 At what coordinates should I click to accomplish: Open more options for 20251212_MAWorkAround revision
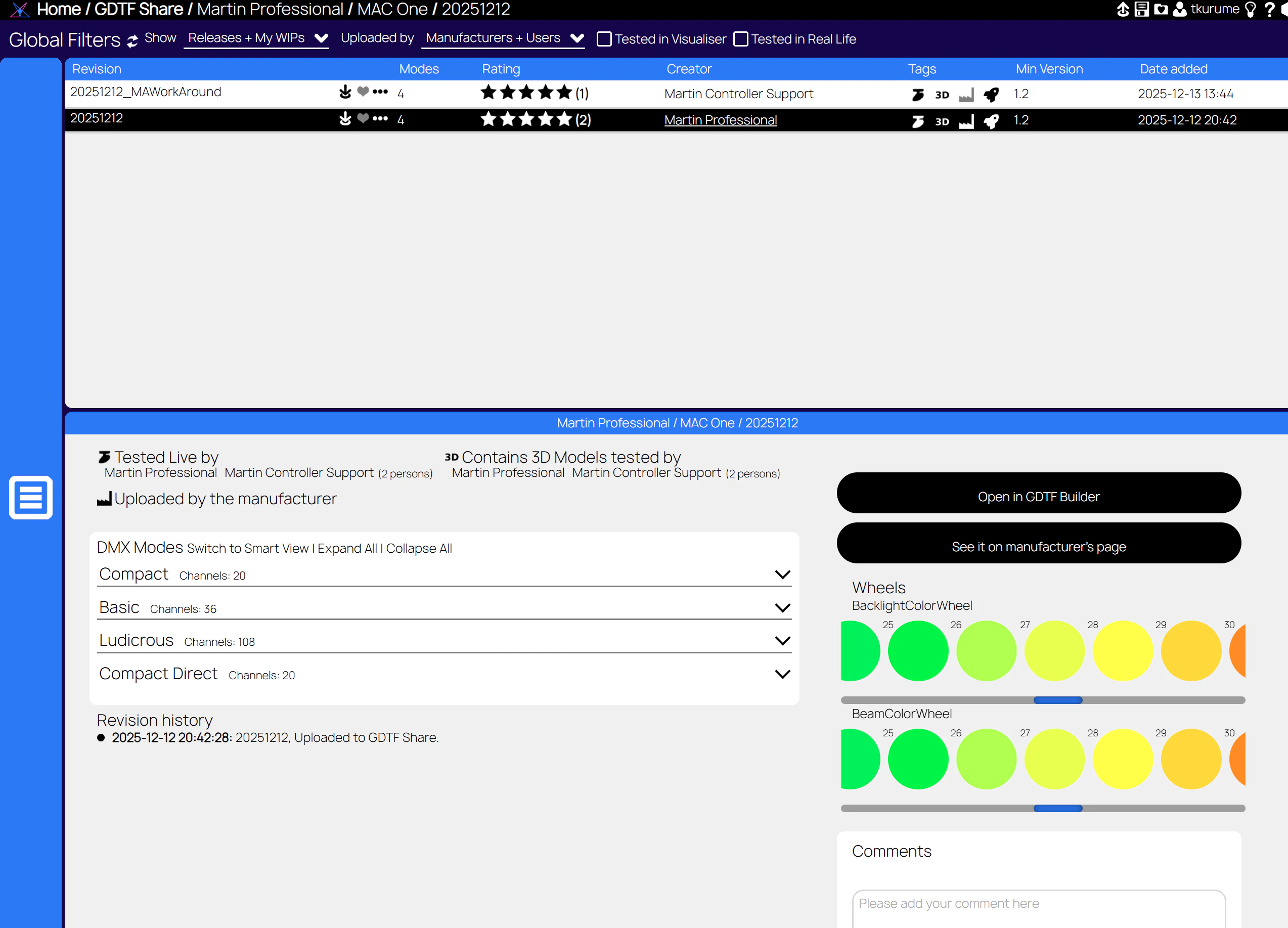click(380, 92)
